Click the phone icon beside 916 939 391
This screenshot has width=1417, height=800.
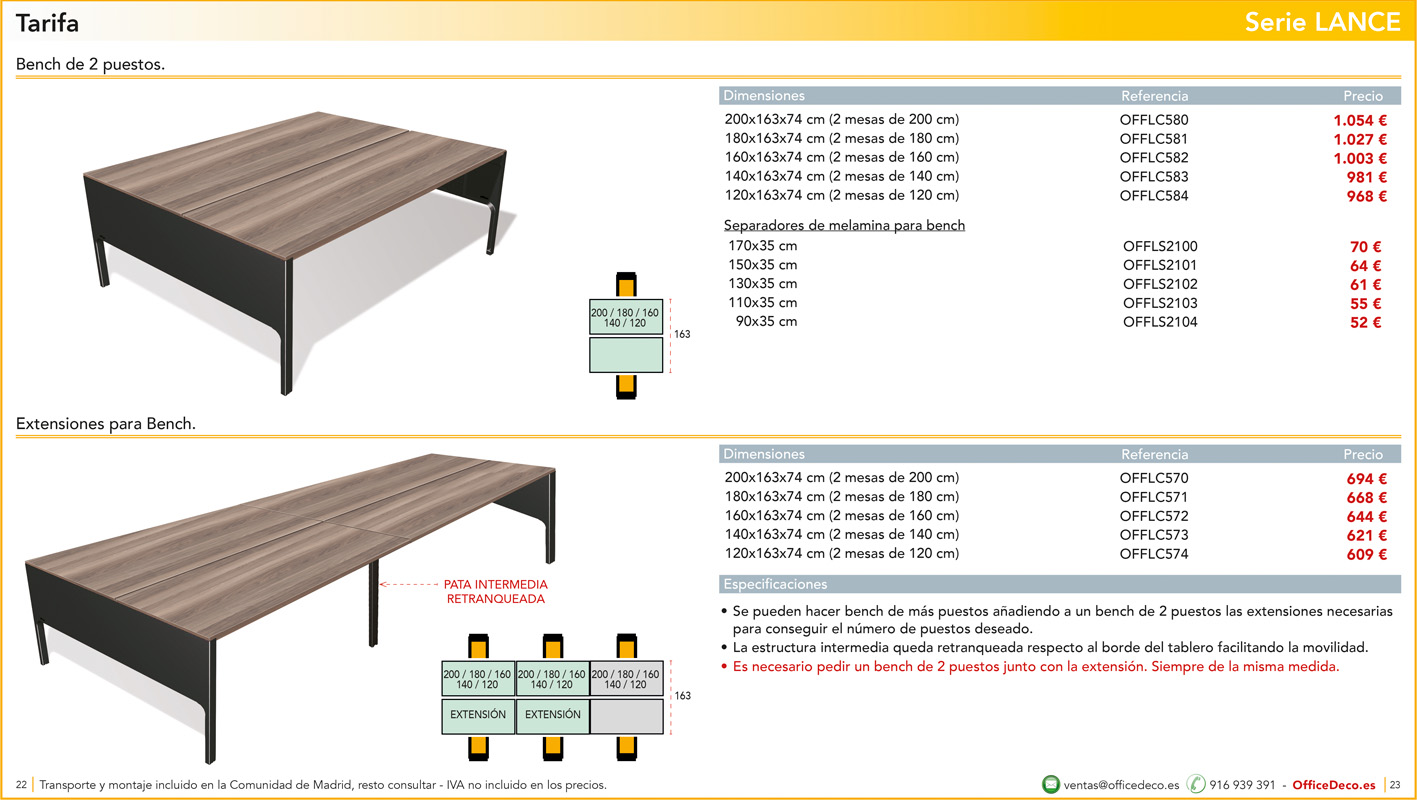click(1196, 785)
